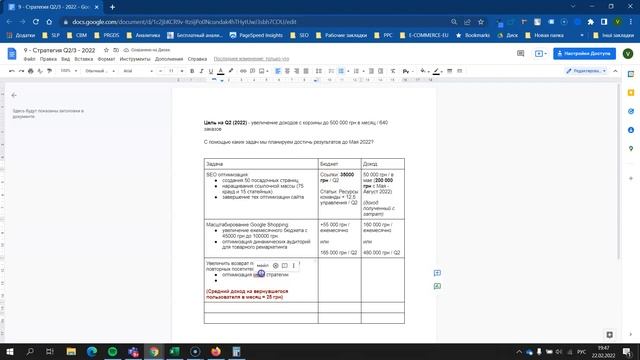This screenshot has height=360, width=640.
Task: Open Keep in the side panel
Action: point(631,93)
